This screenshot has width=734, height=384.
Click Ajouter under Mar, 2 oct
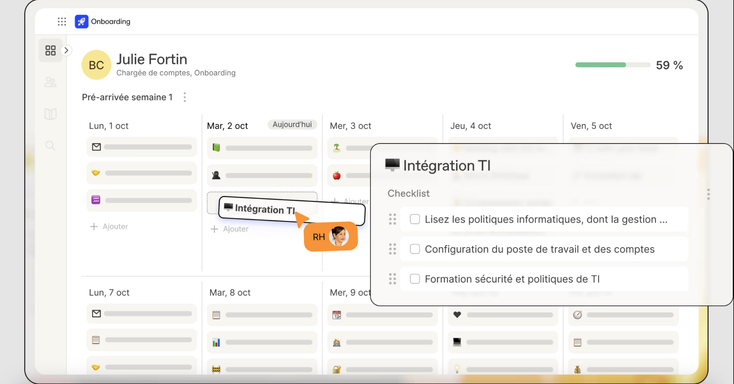(229, 229)
